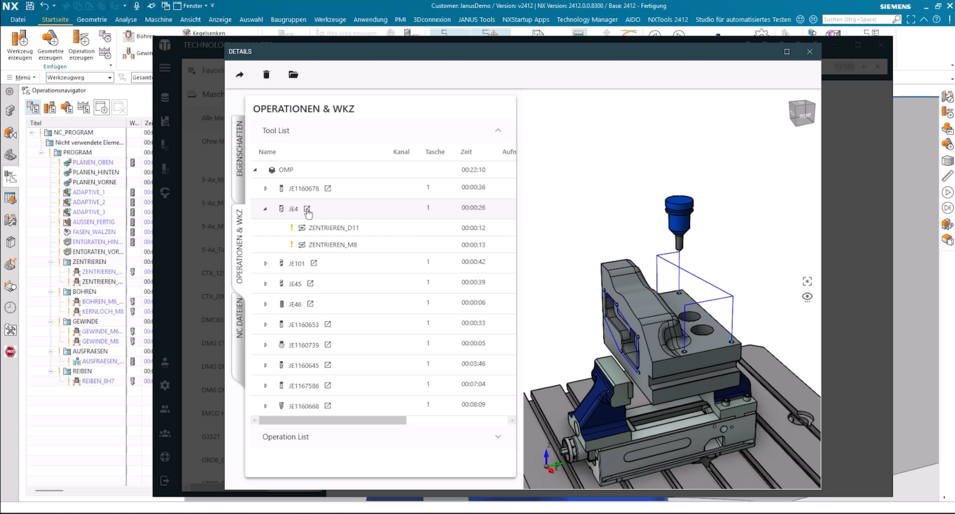955x514 pixels.
Task: Select the ZENTRIEREN_D11 operation row
Action: (x=383, y=228)
